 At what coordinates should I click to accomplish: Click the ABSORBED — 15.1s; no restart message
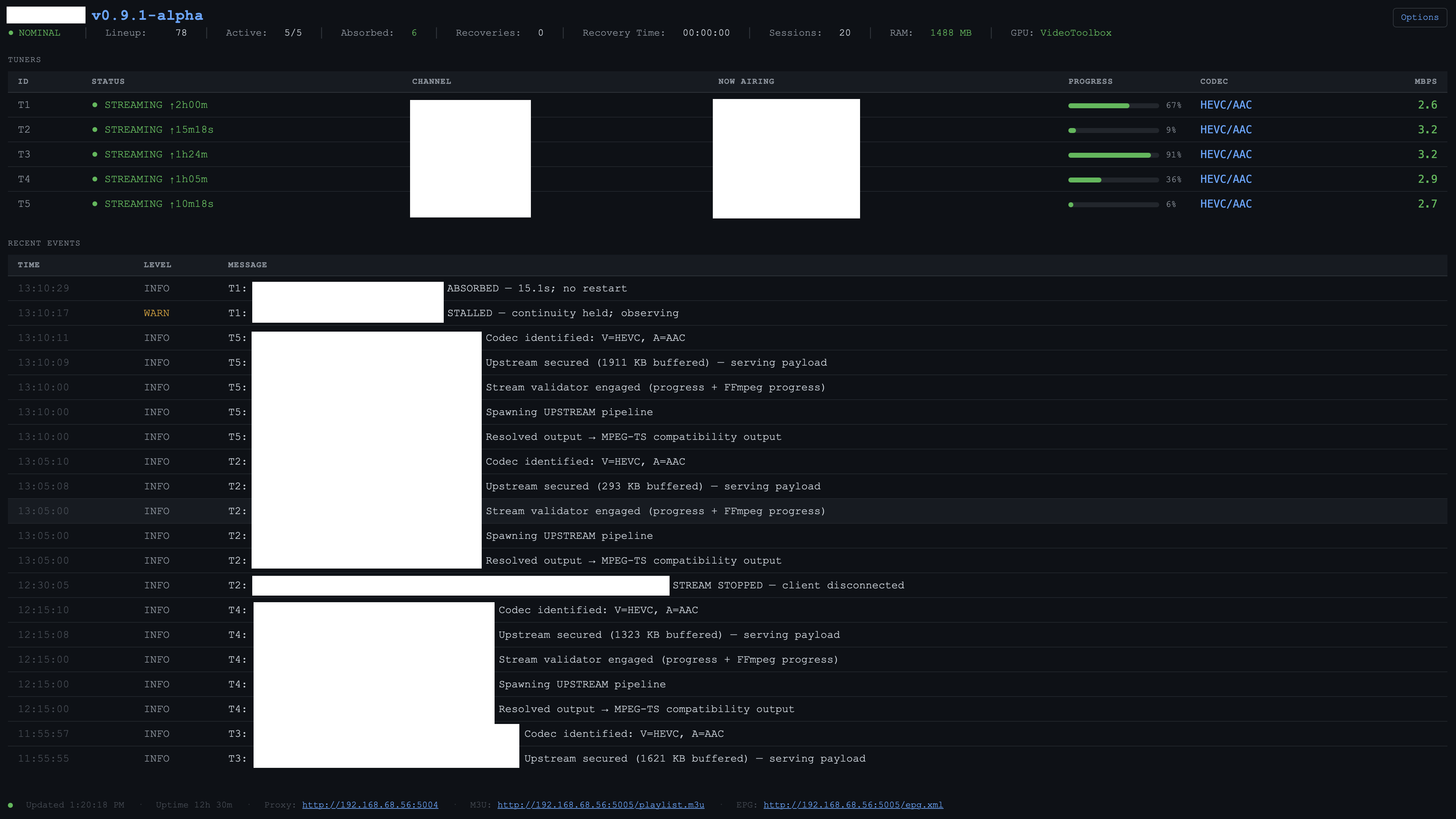(537, 289)
